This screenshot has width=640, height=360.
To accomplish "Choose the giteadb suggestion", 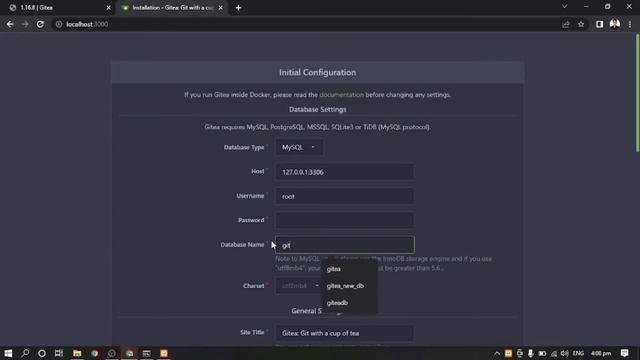I will (349, 302).
